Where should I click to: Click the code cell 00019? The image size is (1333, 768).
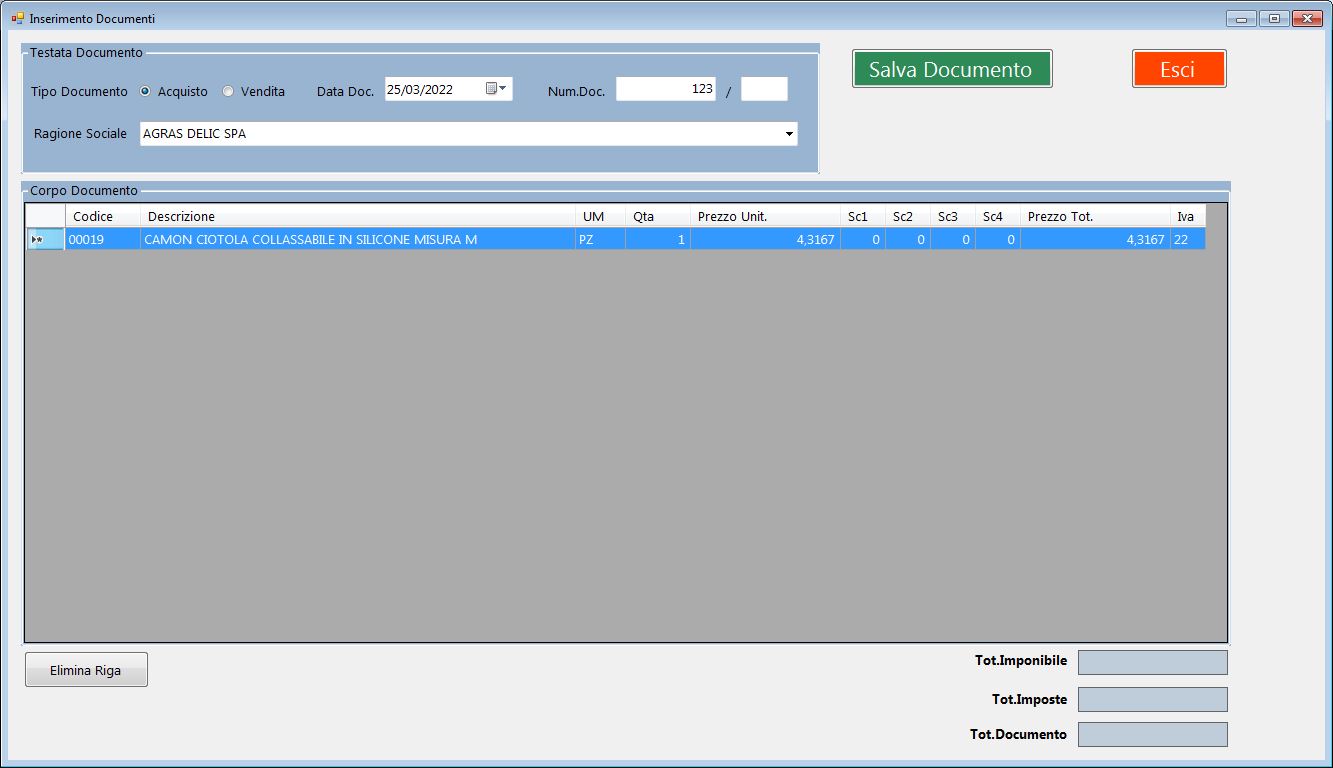click(x=103, y=239)
